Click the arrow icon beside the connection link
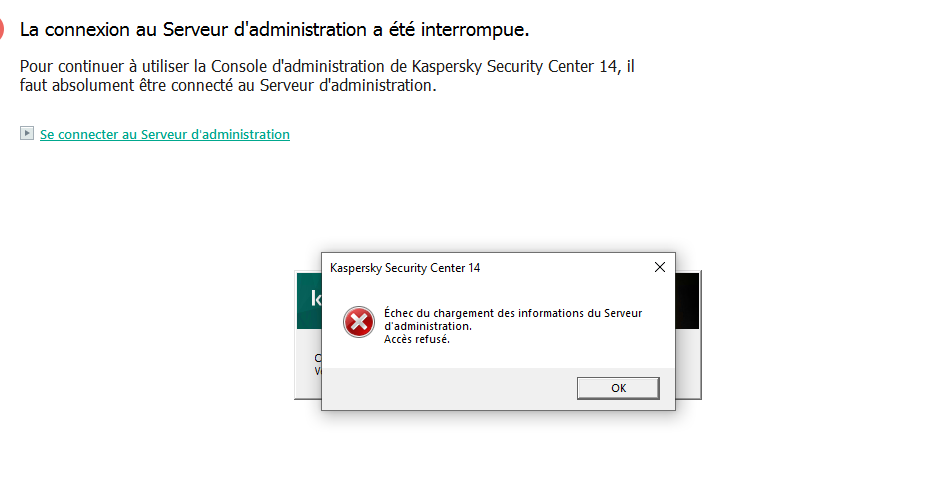951x494 pixels. tap(27, 133)
